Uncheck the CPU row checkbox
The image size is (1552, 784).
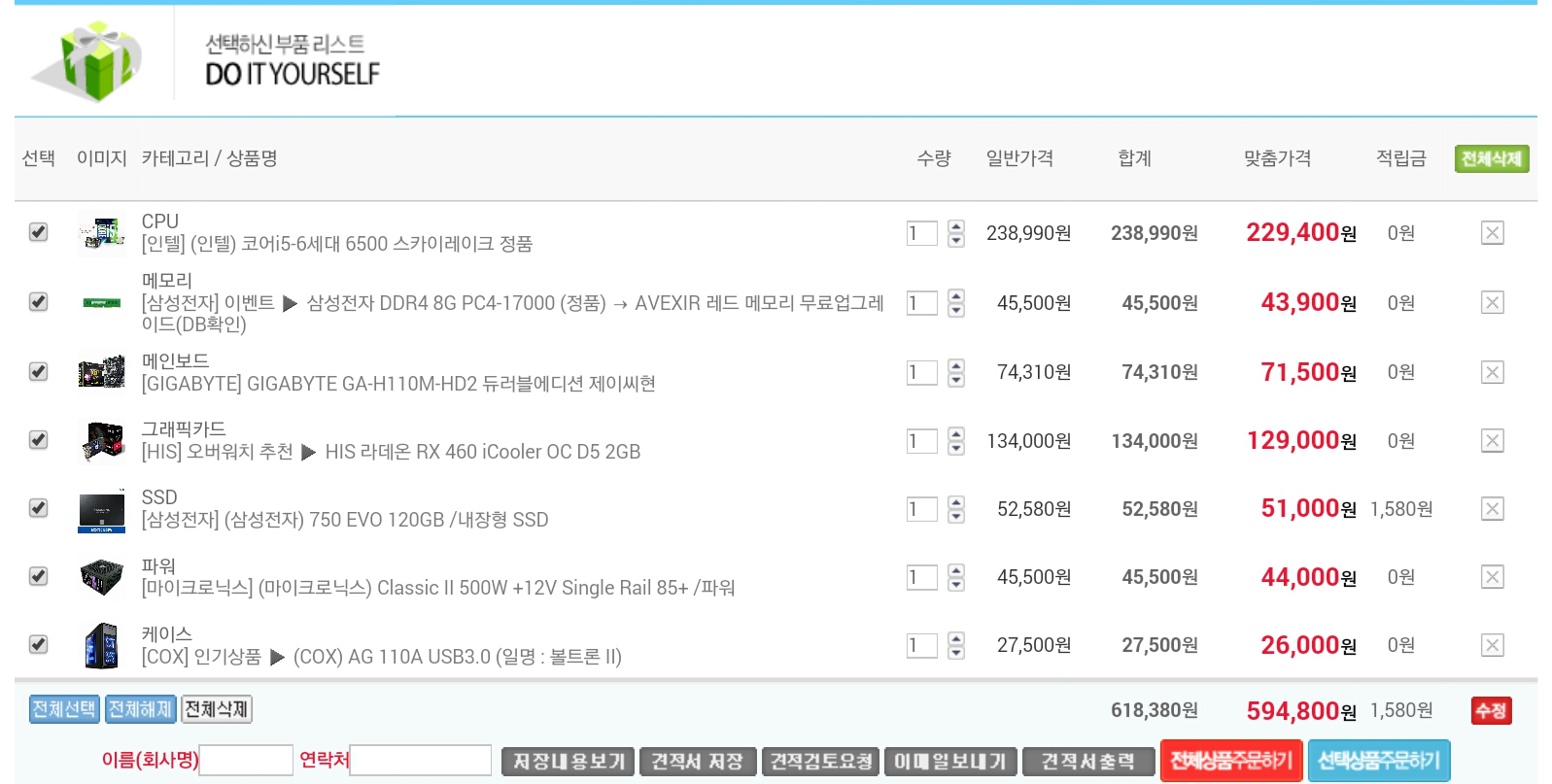(38, 232)
